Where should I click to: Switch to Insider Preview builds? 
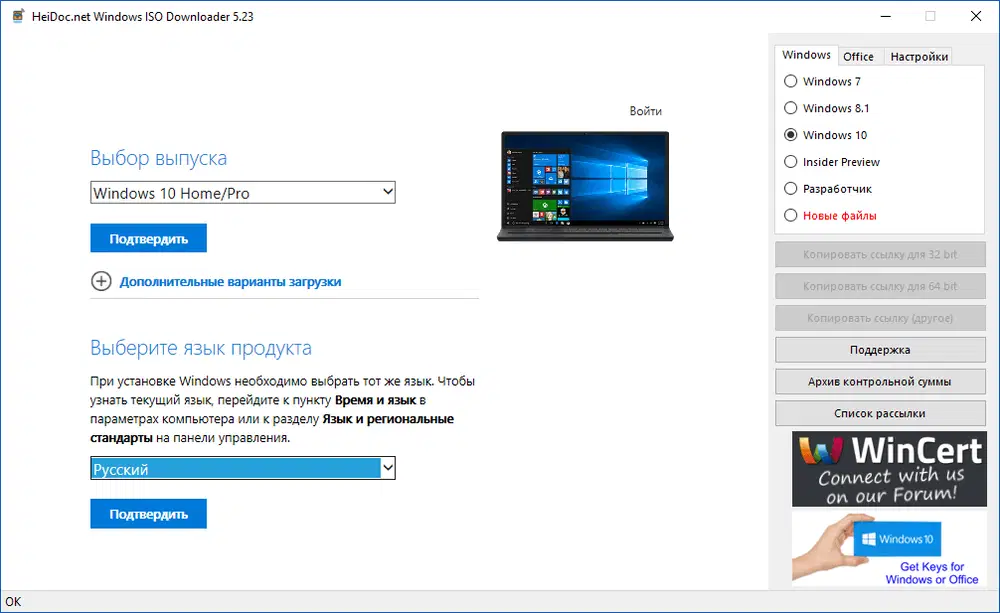789,161
